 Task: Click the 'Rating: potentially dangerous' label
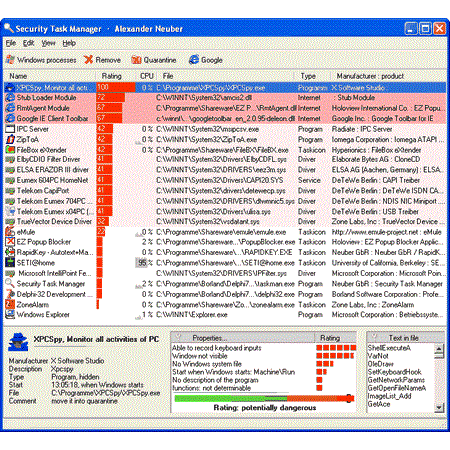pos(265,408)
